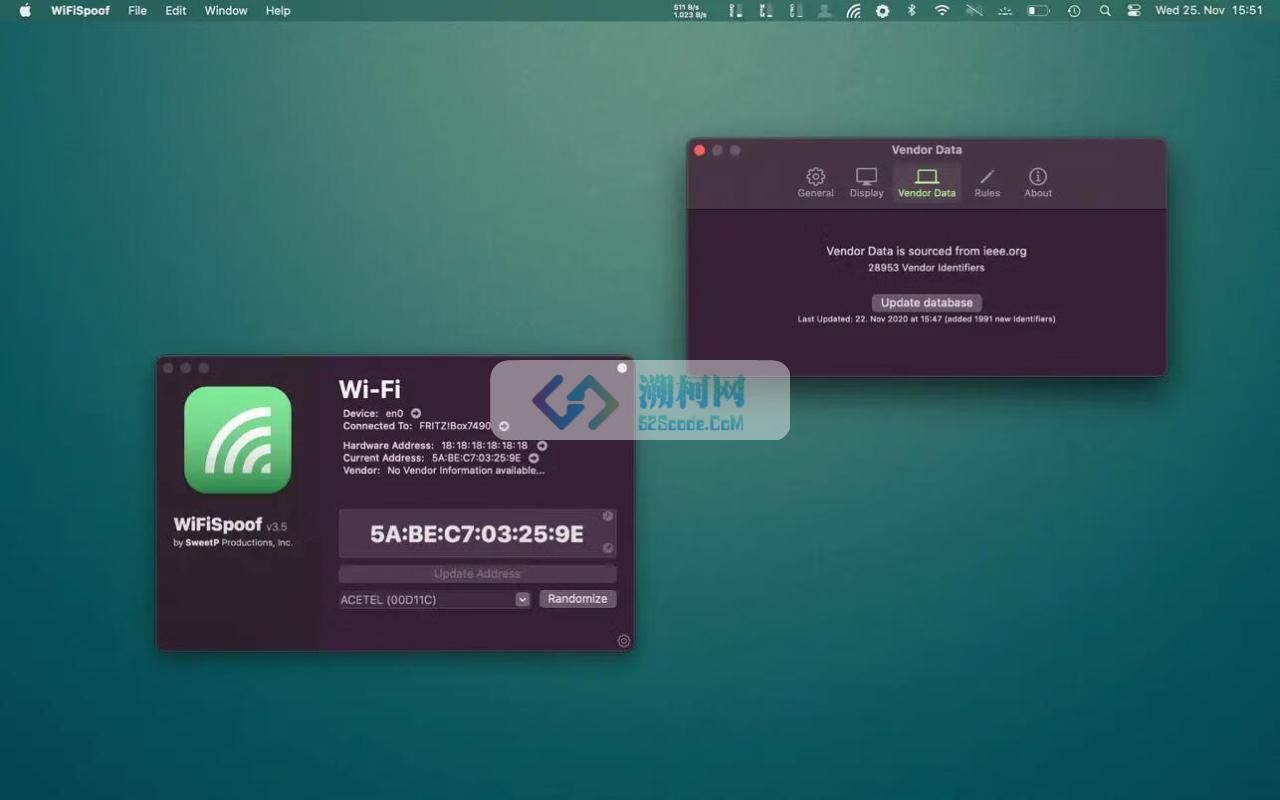
Task: Open the File menu
Action: (x=138, y=11)
